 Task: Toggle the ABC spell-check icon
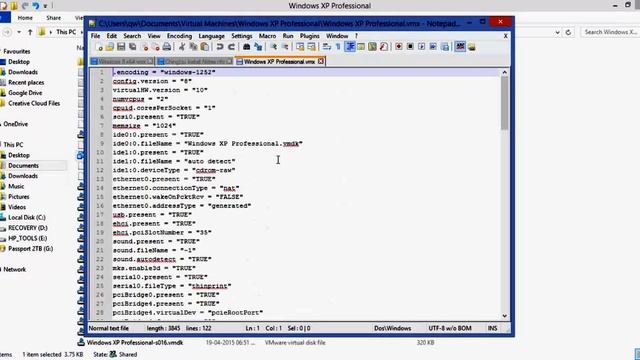[x=460, y=47]
